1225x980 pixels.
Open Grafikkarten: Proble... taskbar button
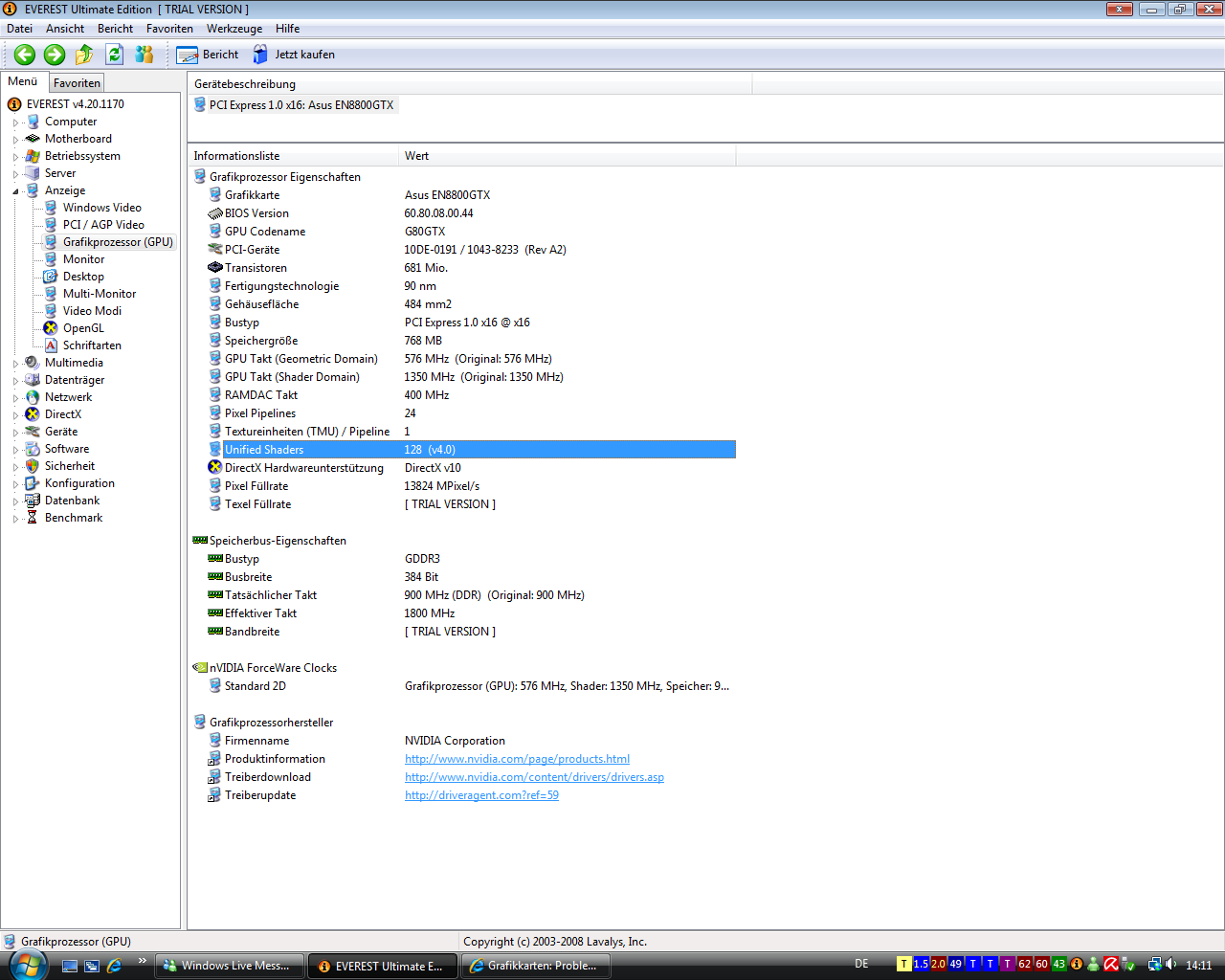tap(535, 966)
